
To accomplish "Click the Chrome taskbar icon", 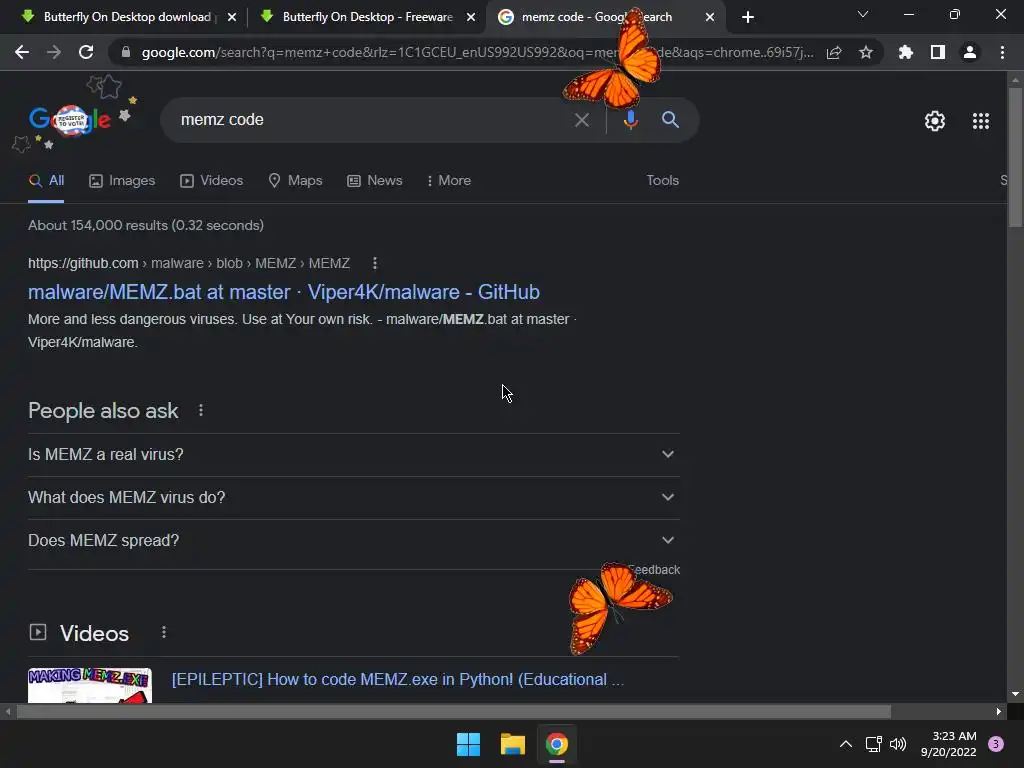I will 557,744.
